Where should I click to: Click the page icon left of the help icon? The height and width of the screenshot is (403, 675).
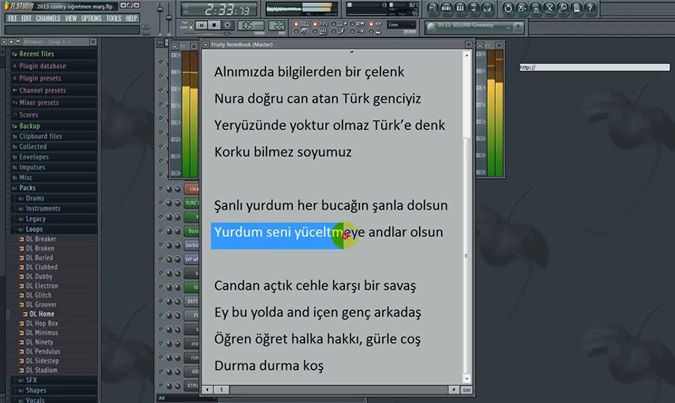coord(577,8)
